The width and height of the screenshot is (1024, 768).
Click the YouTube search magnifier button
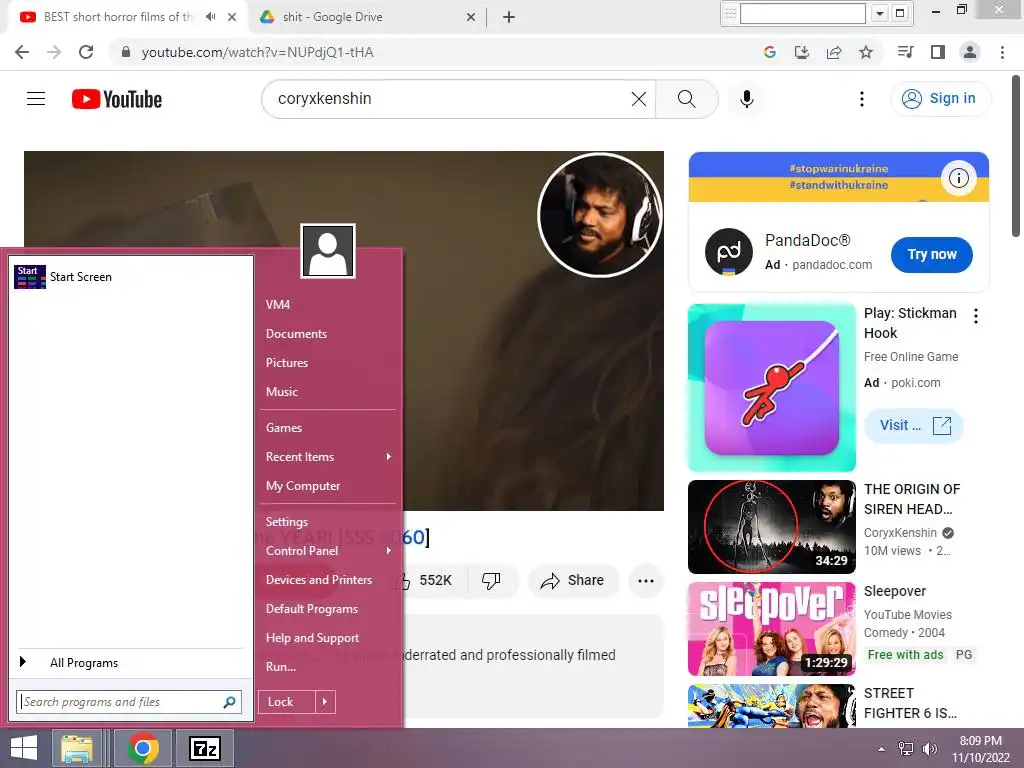point(686,99)
